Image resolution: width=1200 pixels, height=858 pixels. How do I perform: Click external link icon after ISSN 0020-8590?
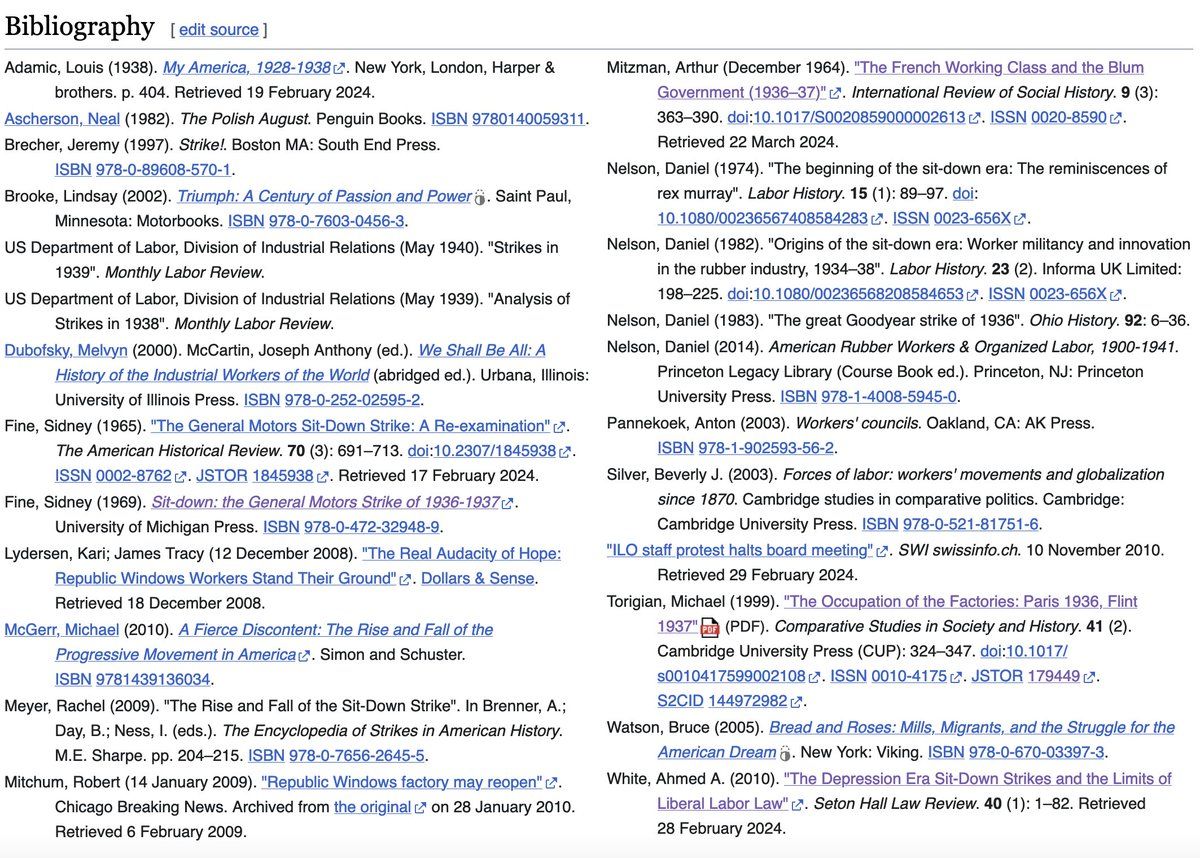[x=1116, y=118]
